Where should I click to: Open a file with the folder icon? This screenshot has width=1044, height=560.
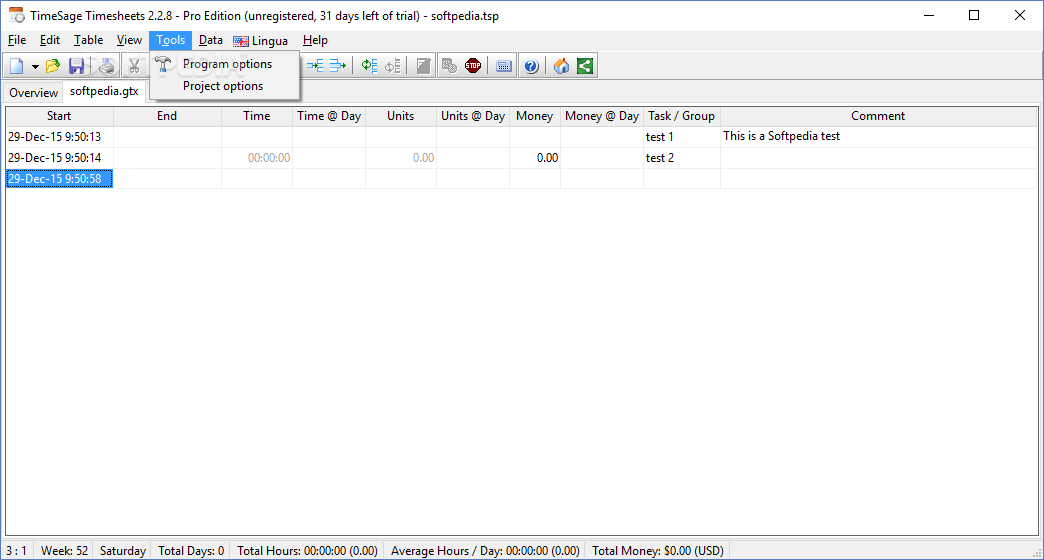pos(53,66)
